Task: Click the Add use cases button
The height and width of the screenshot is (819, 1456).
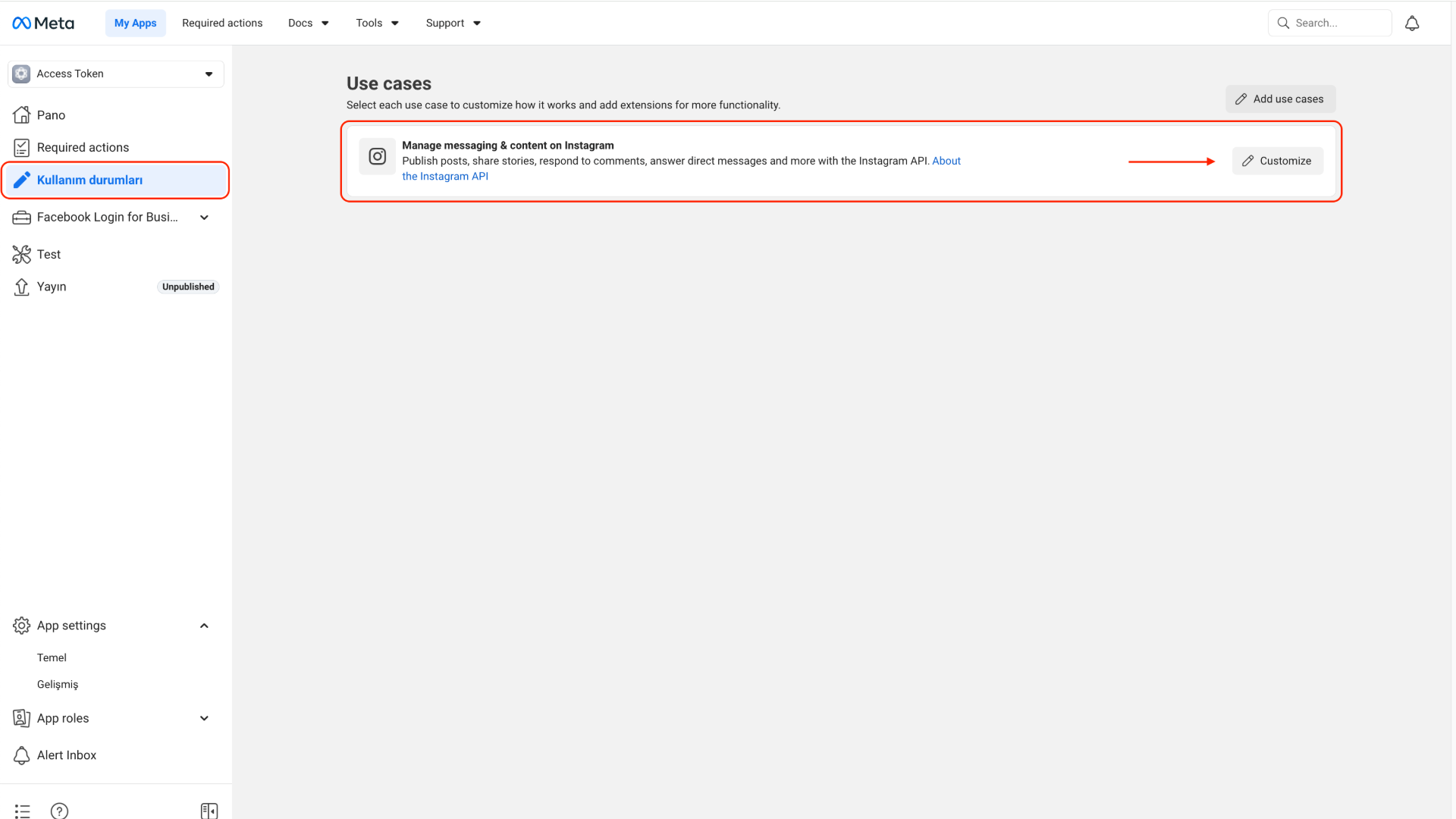Action: point(1281,99)
